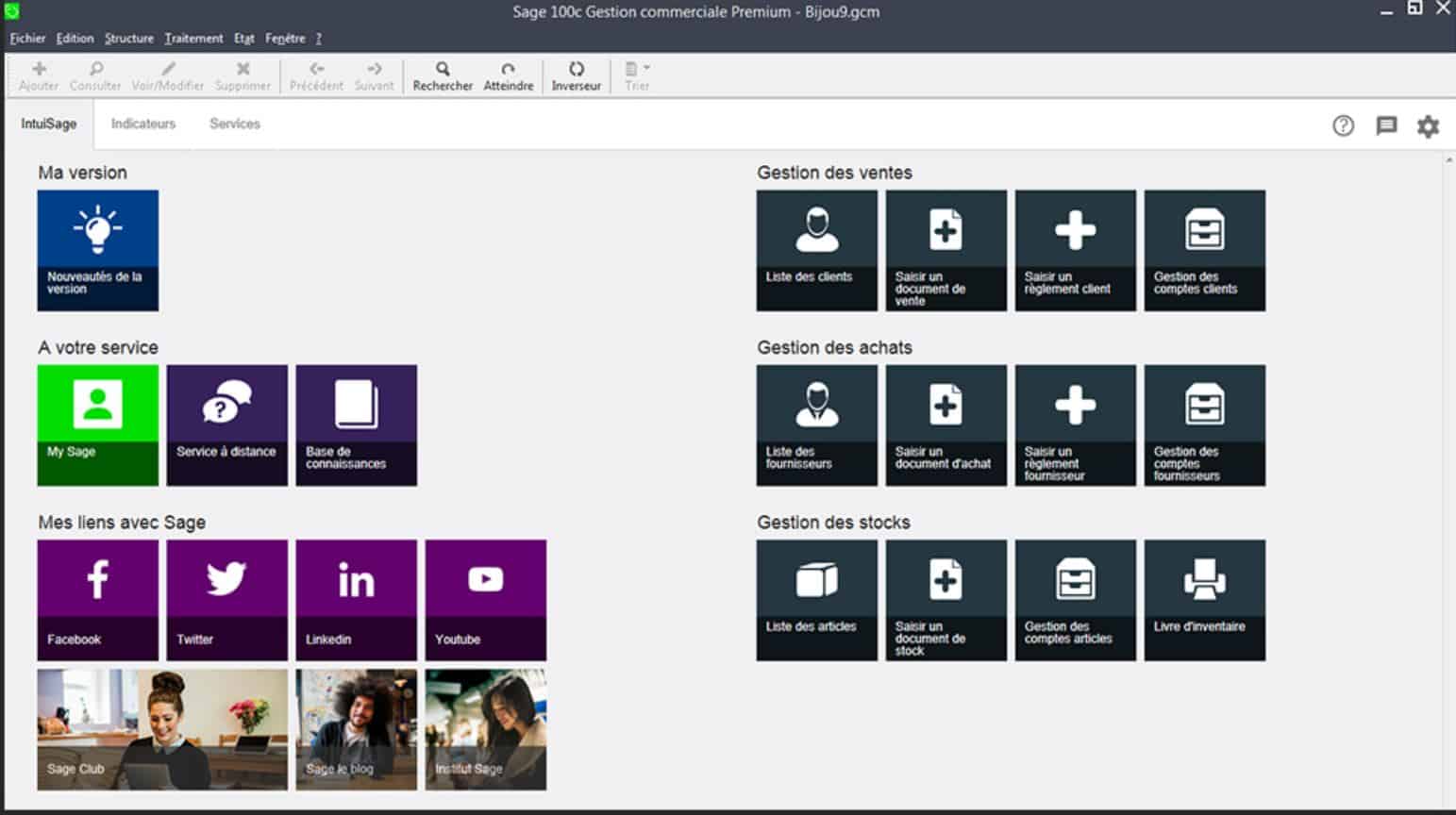Screen dimensions: 1456x815
Task: Expand the Trier dropdown
Action: pyautogui.click(x=638, y=75)
